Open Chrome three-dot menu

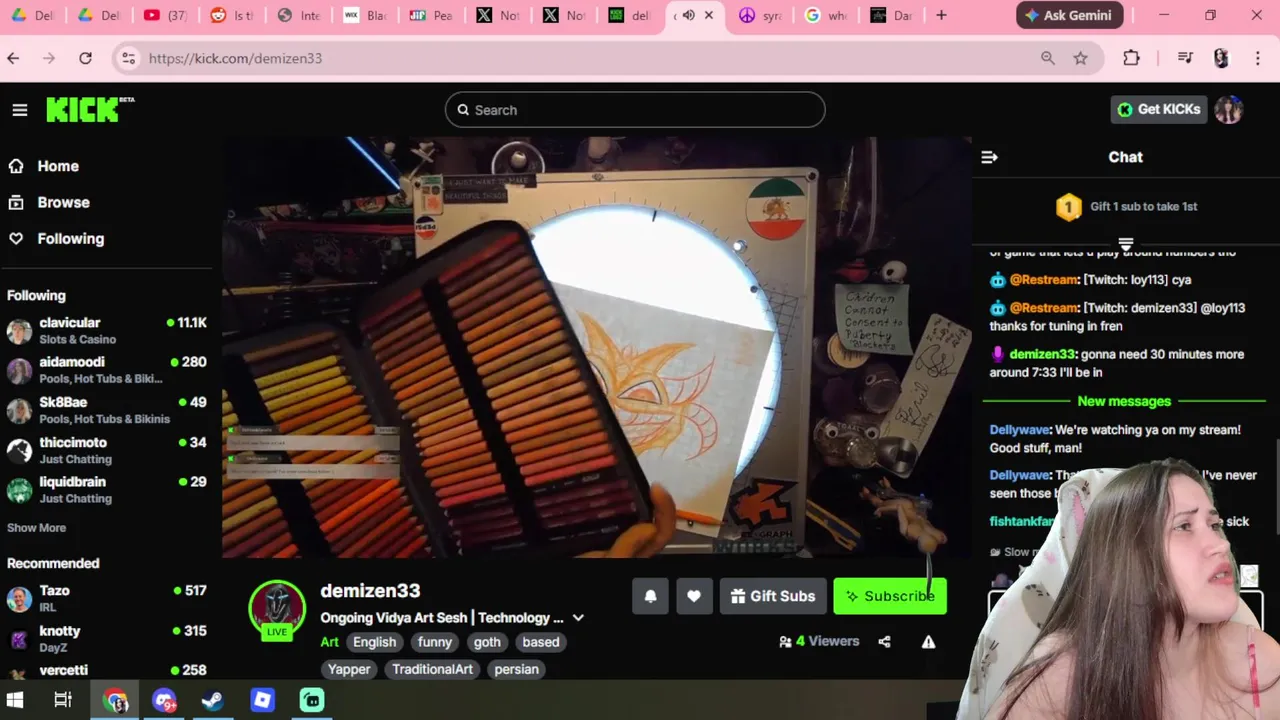pyautogui.click(x=1257, y=58)
